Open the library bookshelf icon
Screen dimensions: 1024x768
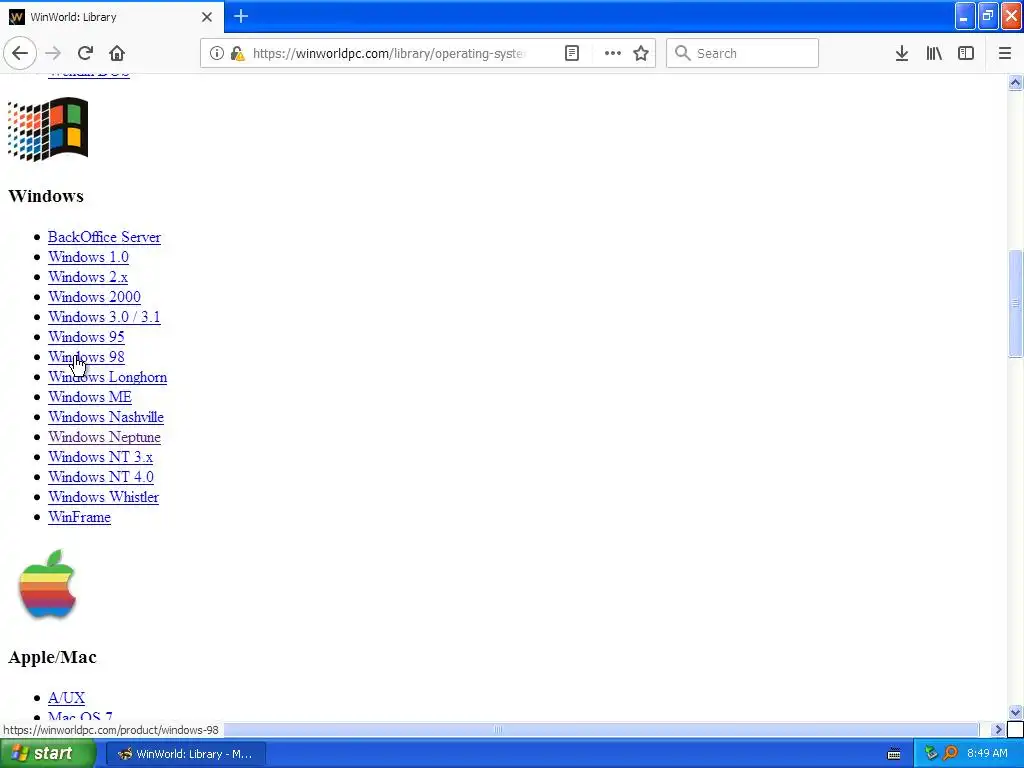pos(934,53)
